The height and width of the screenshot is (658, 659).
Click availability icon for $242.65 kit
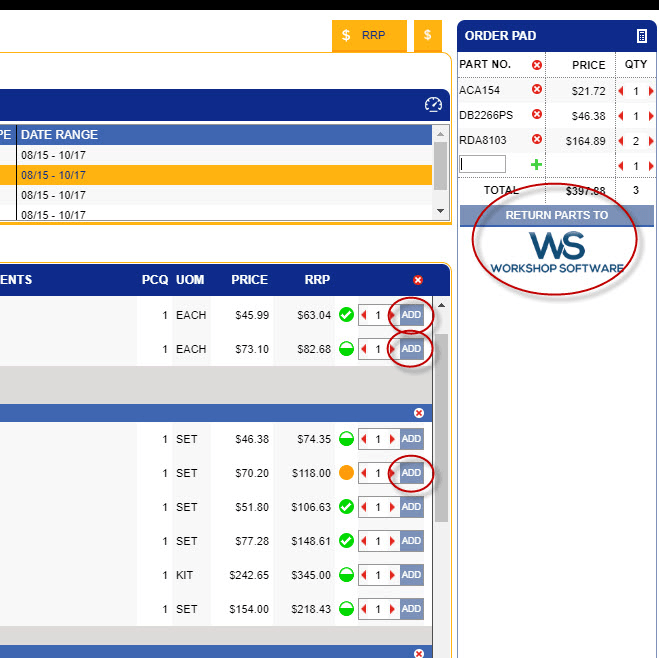[x=346, y=575]
